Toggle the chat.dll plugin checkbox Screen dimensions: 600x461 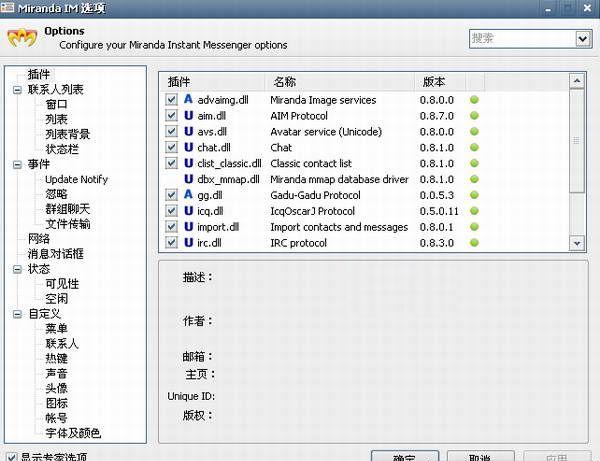pos(171,147)
